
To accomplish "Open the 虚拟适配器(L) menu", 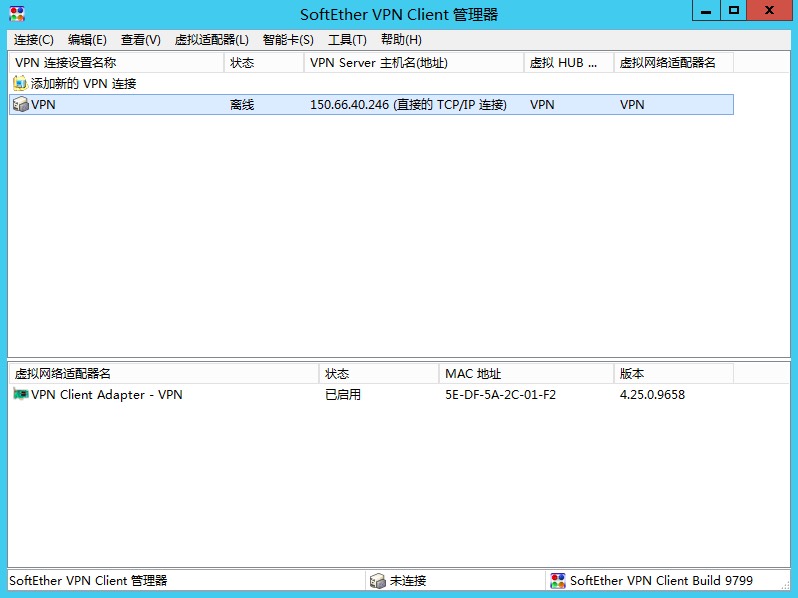I will coord(212,40).
